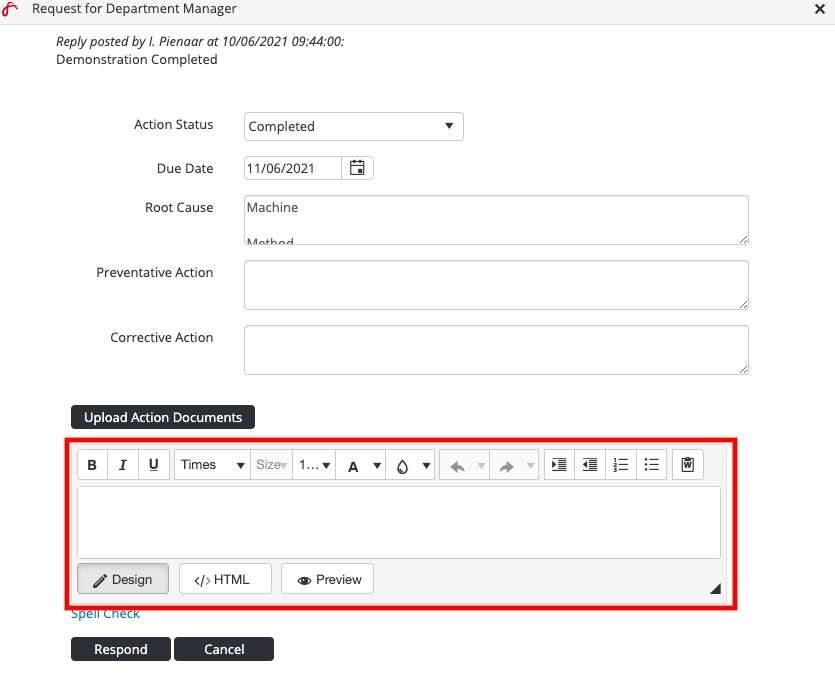Open the Due Date calendar picker
This screenshot has height=674, width=835.
coord(357,168)
